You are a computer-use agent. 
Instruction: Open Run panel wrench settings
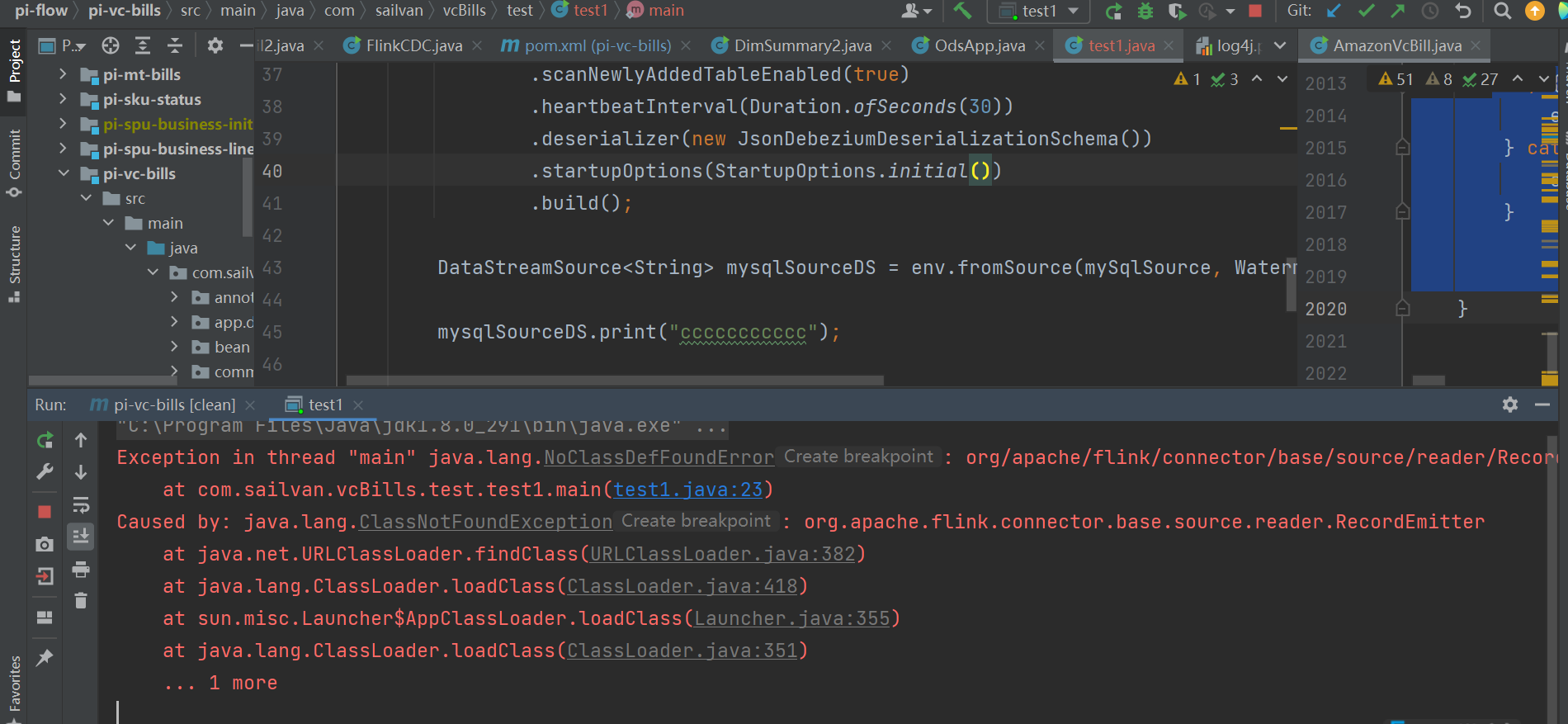(45, 471)
